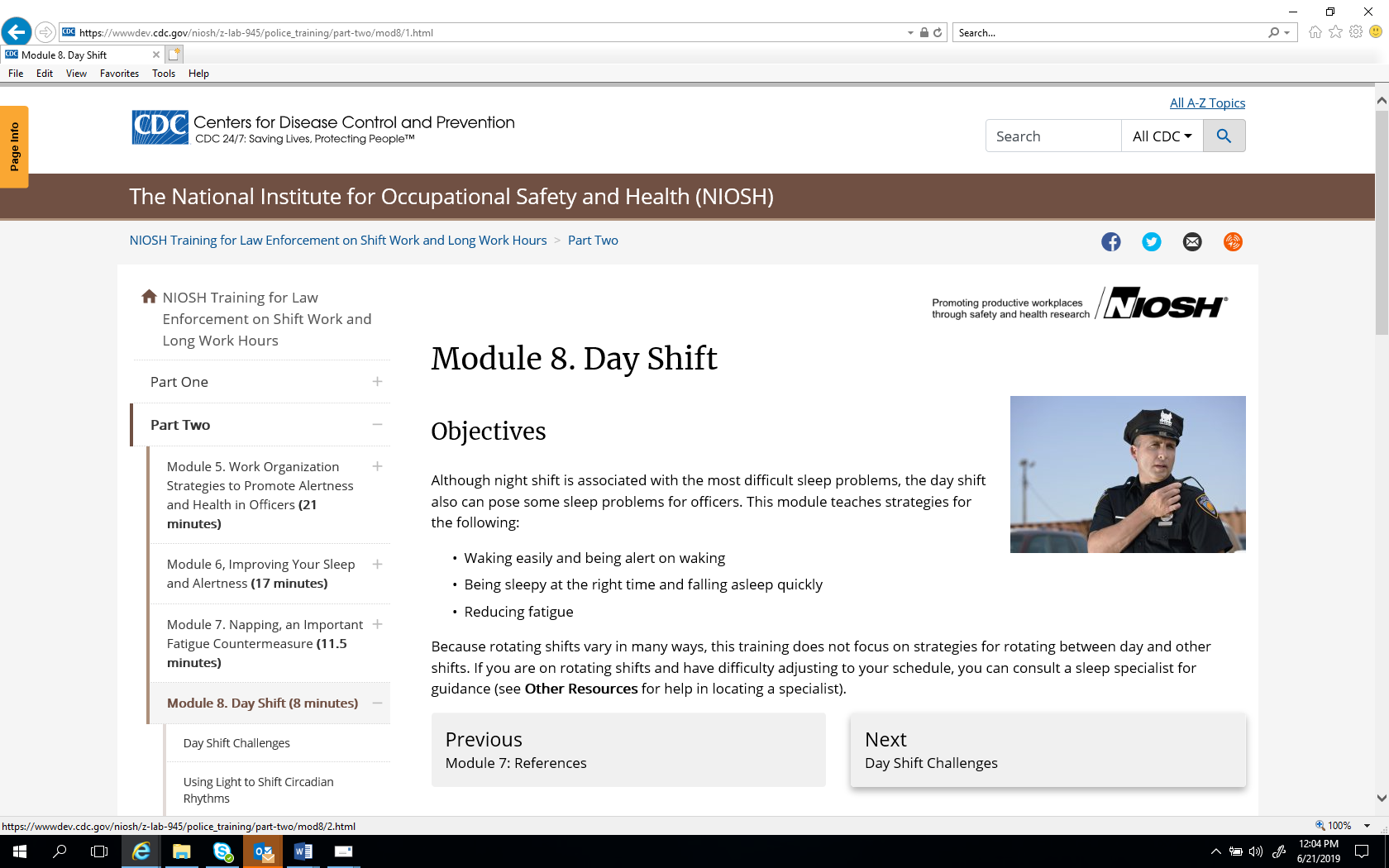
Task: Go to Next Day Shift Challenges
Action: point(1048,750)
